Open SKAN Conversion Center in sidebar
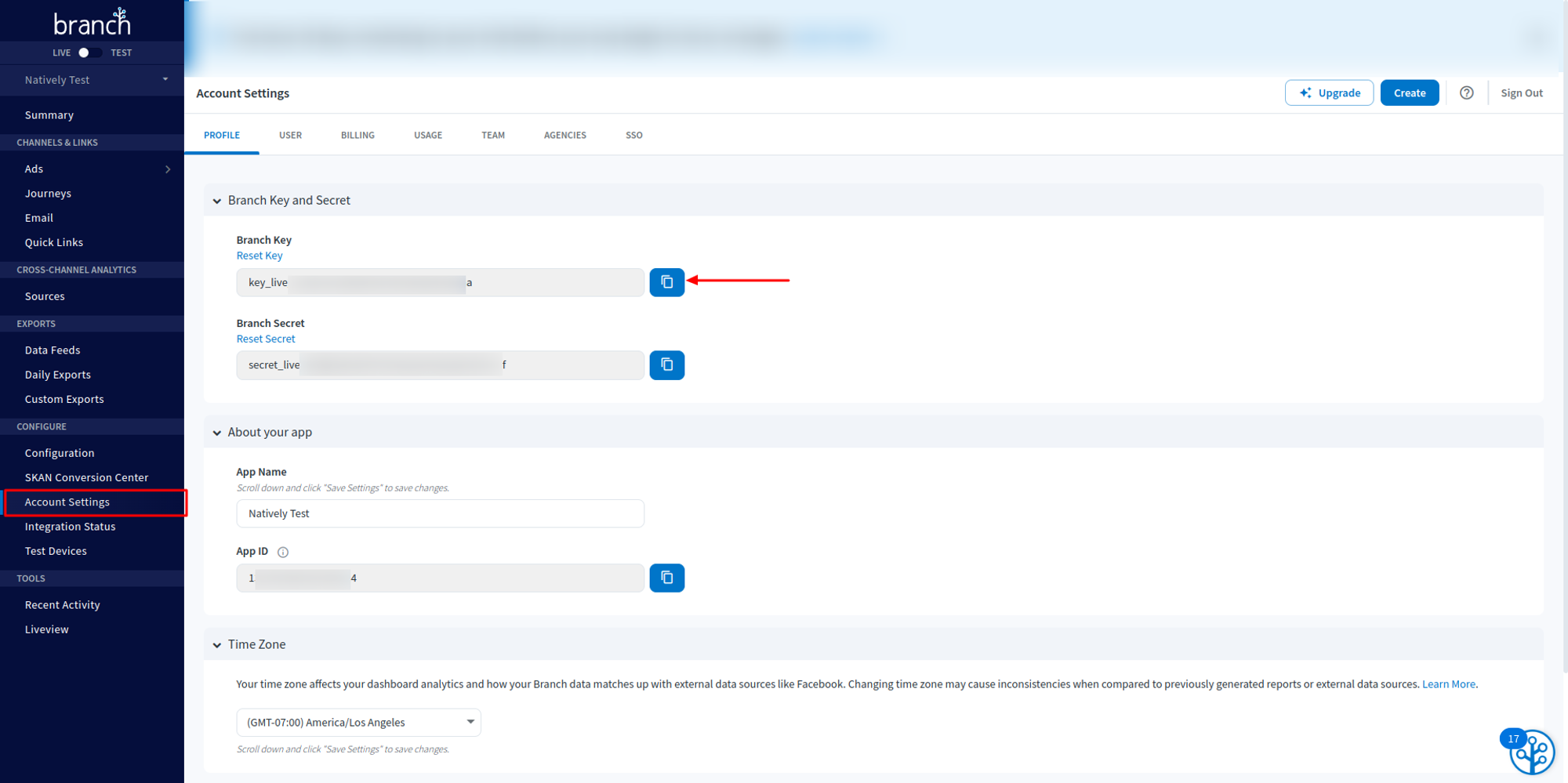This screenshot has height=783, width=1568. (86, 477)
